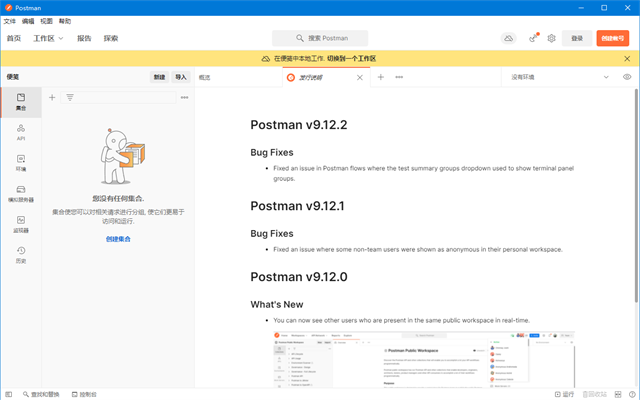Viewport: 640px width, 400px height.
Task: Click the 新建 (New) button
Action: pos(159,77)
